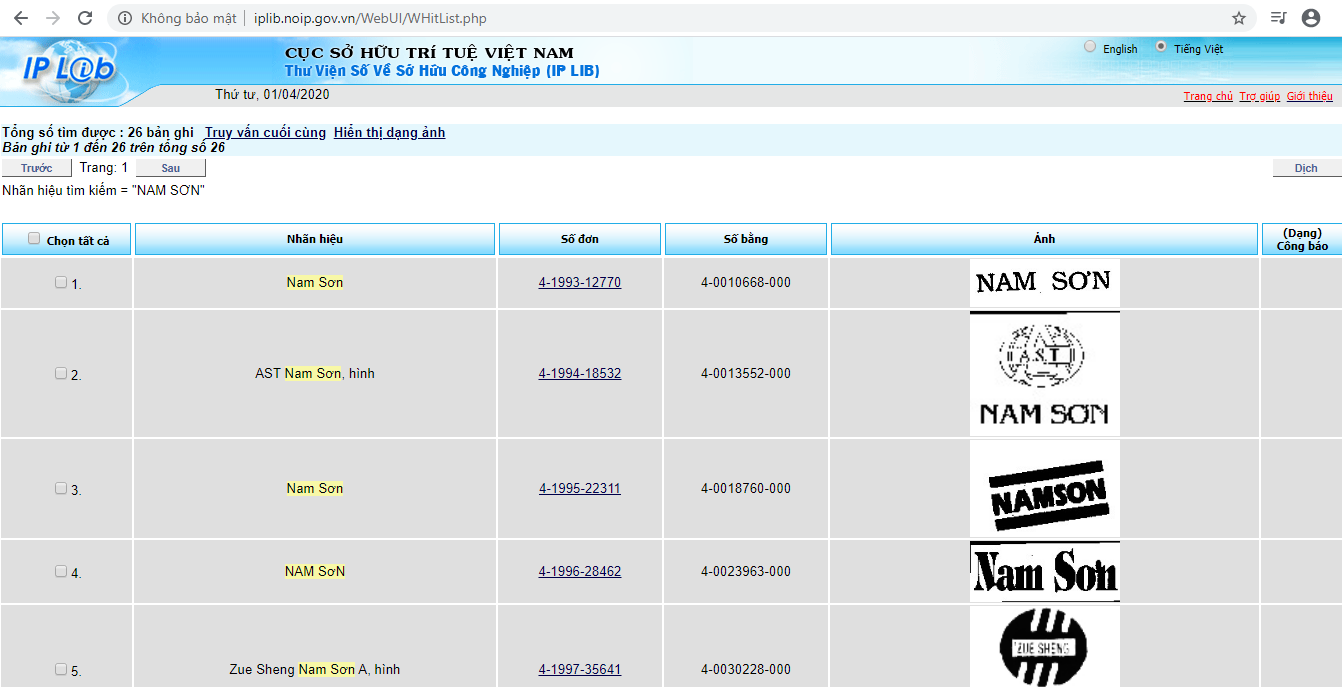Click registration number 4-0030228-000
Viewport: 1342px width, 687px height.
pos(746,669)
